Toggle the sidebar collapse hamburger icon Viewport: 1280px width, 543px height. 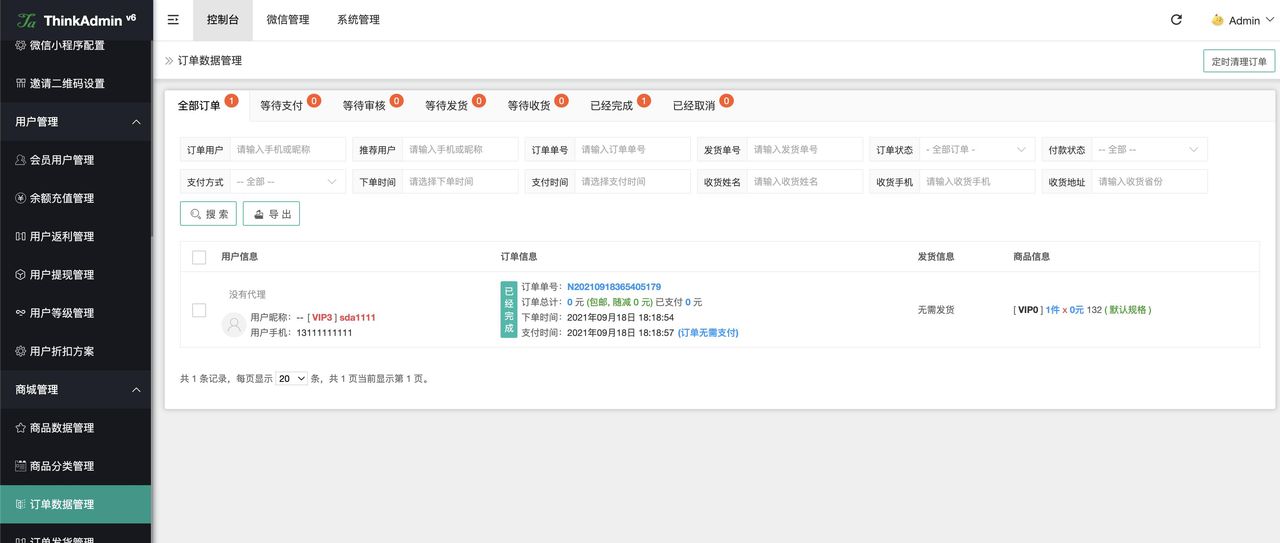pos(173,20)
